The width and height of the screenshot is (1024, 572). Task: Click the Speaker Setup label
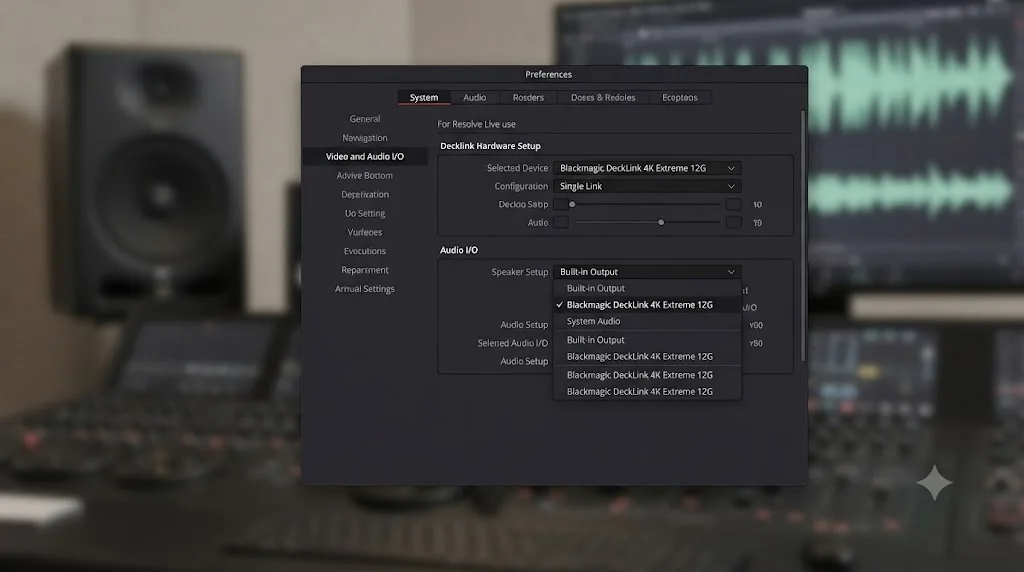point(520,272)
